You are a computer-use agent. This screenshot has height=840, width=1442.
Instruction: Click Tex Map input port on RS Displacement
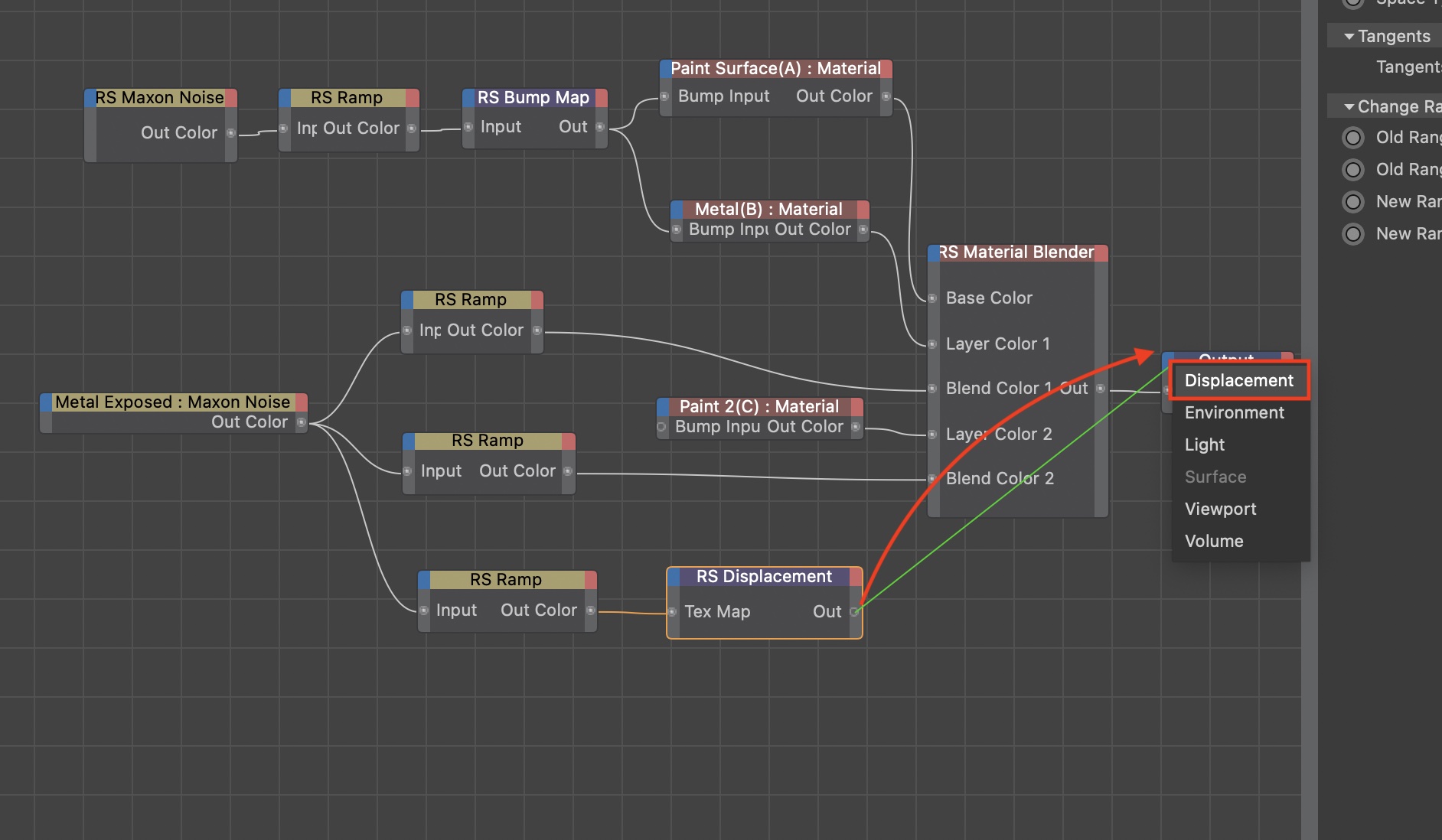[x=672, y=612]
